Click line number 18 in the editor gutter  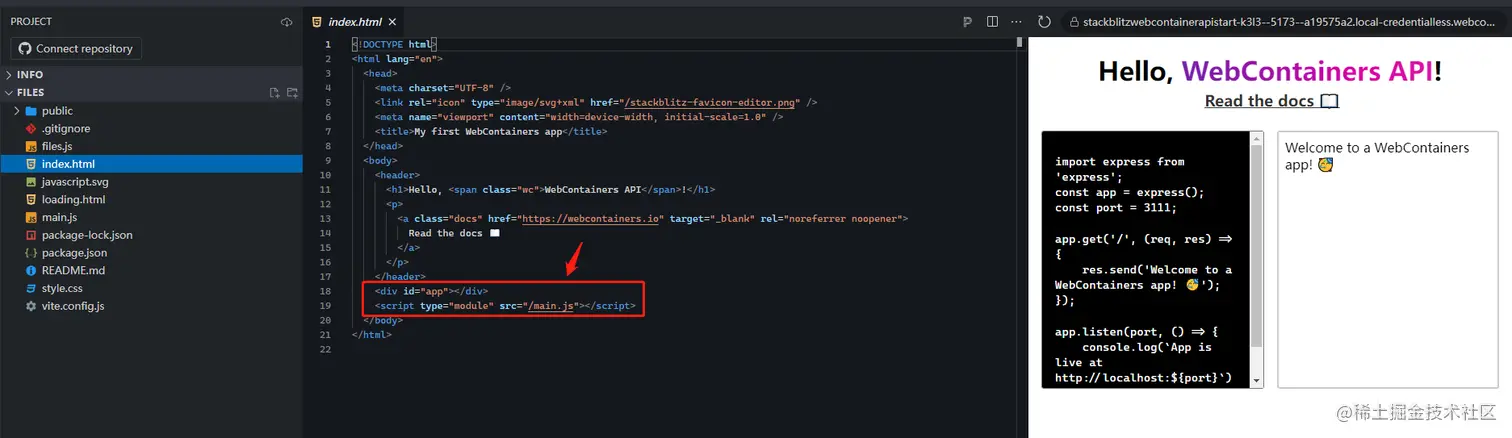[326, 291]
